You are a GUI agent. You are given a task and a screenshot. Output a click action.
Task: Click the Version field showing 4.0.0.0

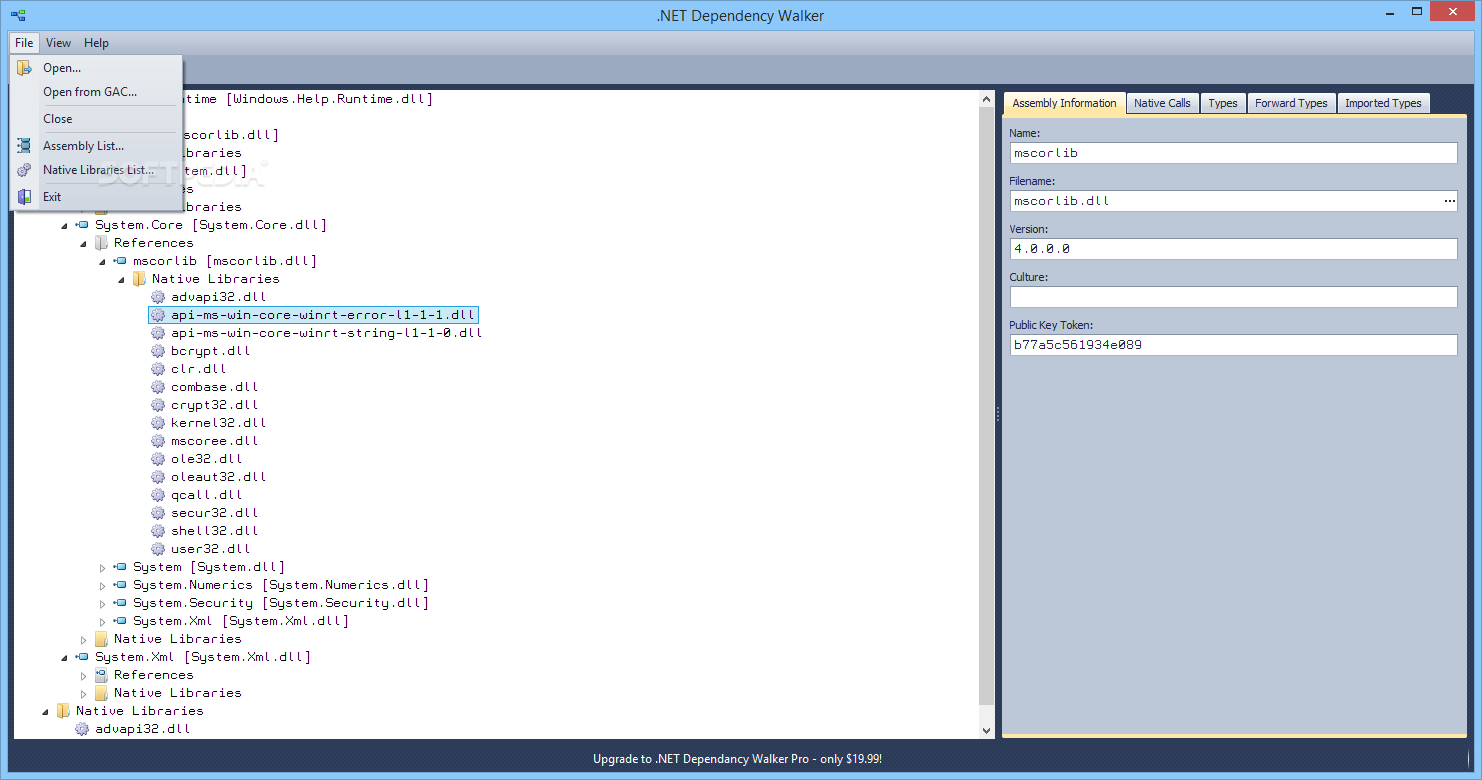click(x=1233, y=249)
